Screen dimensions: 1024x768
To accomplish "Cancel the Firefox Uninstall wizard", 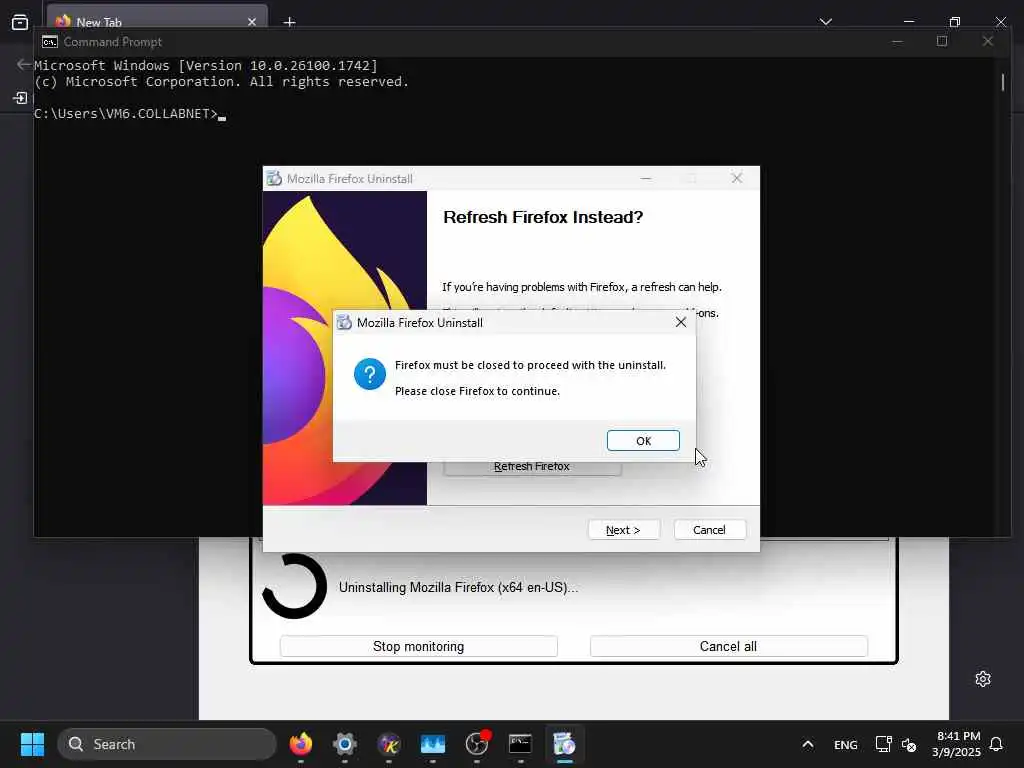I will 709,530.
